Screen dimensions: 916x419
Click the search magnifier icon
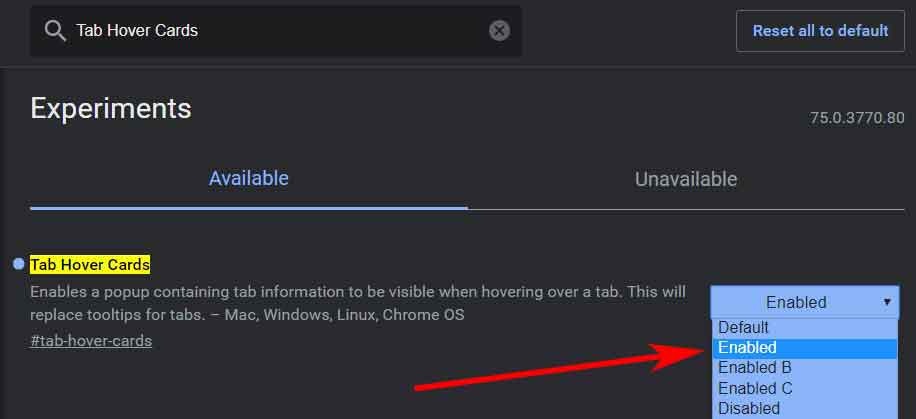(55, 31)
